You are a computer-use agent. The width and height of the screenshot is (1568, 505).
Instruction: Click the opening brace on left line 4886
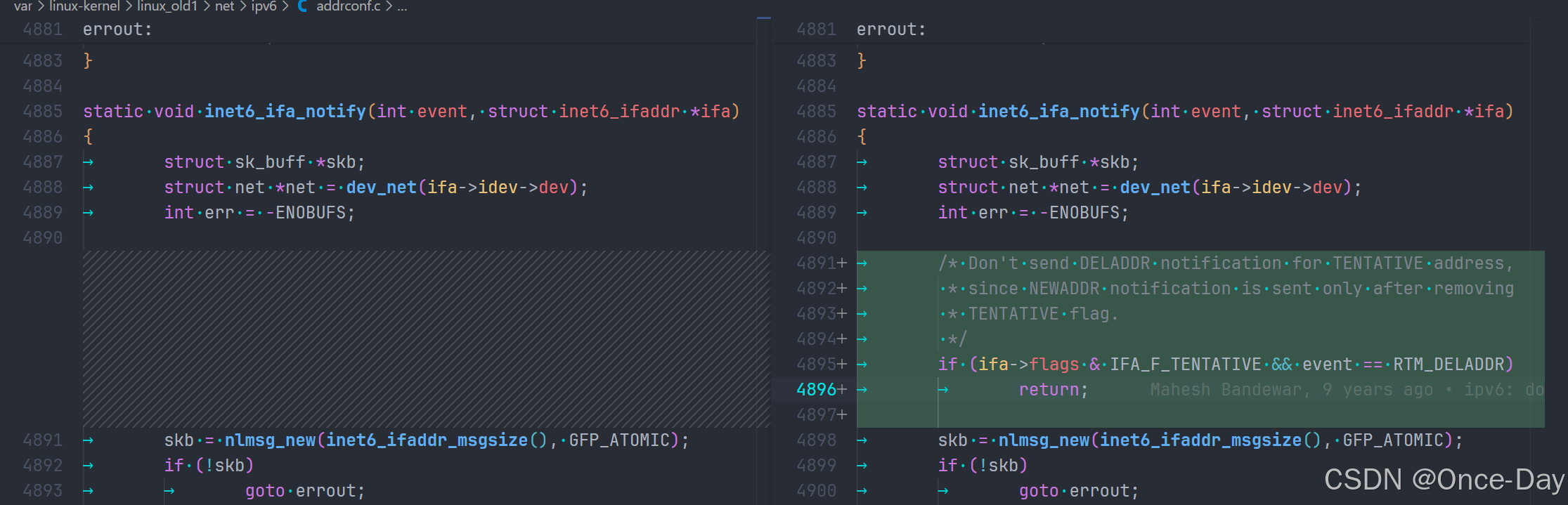point(88,137)
